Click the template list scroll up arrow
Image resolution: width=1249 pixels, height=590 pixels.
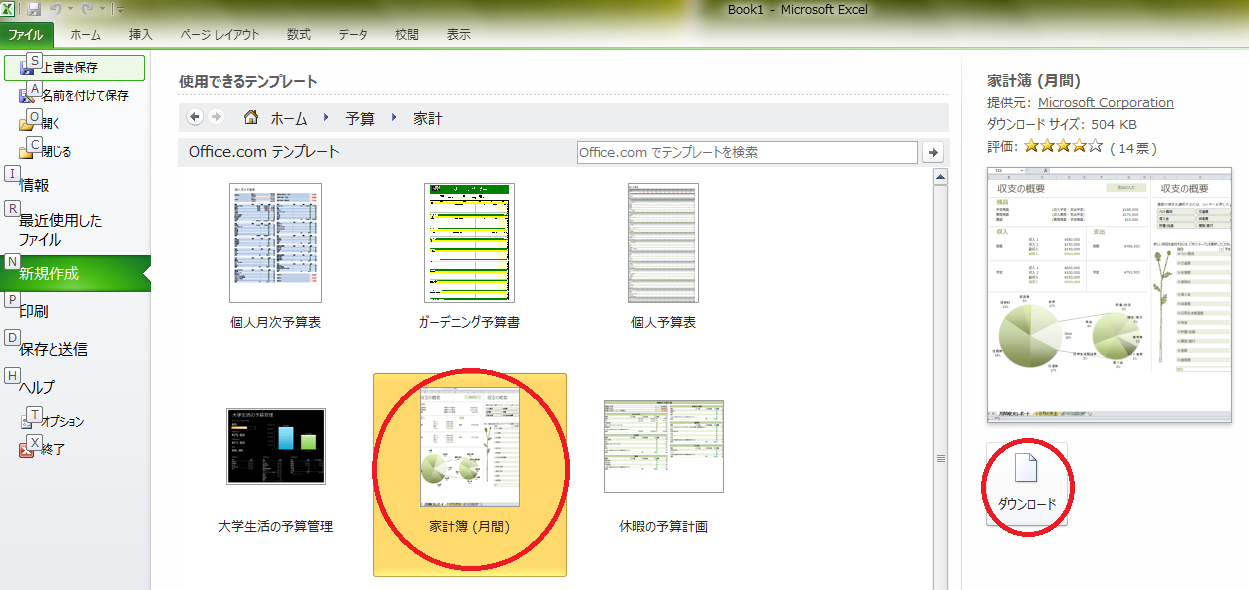pyautogui.click(x=940, y=177)
